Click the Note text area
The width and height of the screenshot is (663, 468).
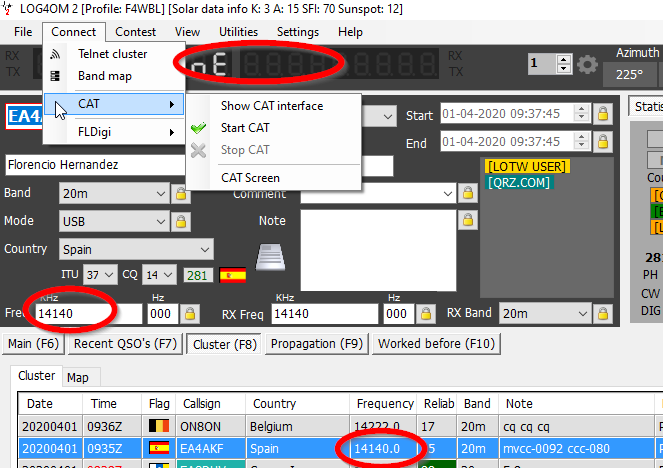[x=378, y=250]
